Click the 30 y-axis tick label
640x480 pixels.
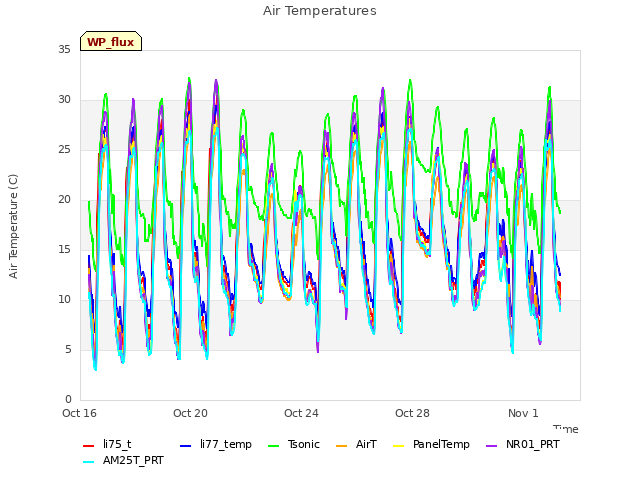point(64,100)
